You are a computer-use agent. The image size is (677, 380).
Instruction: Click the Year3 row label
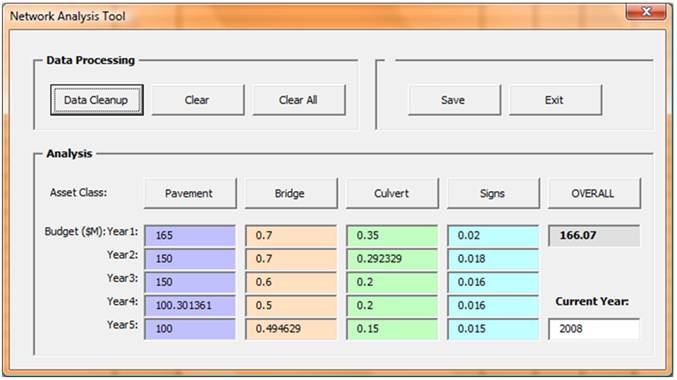(x=122, y=278)
